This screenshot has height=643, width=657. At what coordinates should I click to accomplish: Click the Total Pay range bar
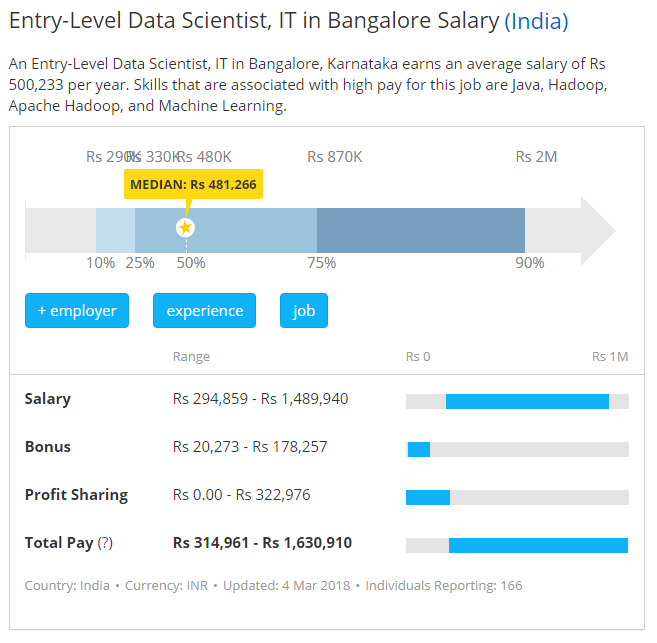click(538, 545)
